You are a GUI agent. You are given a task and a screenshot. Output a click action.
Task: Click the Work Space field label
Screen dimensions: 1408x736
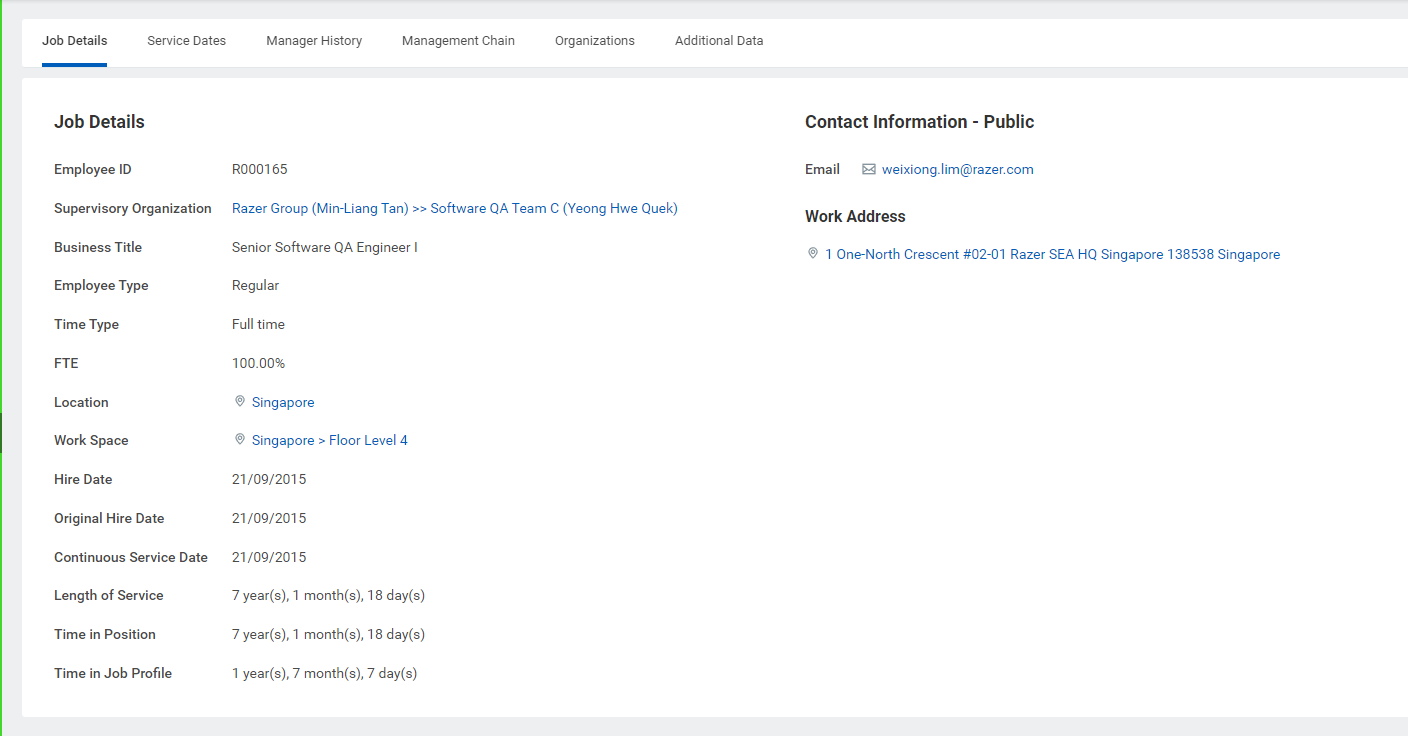91,440
